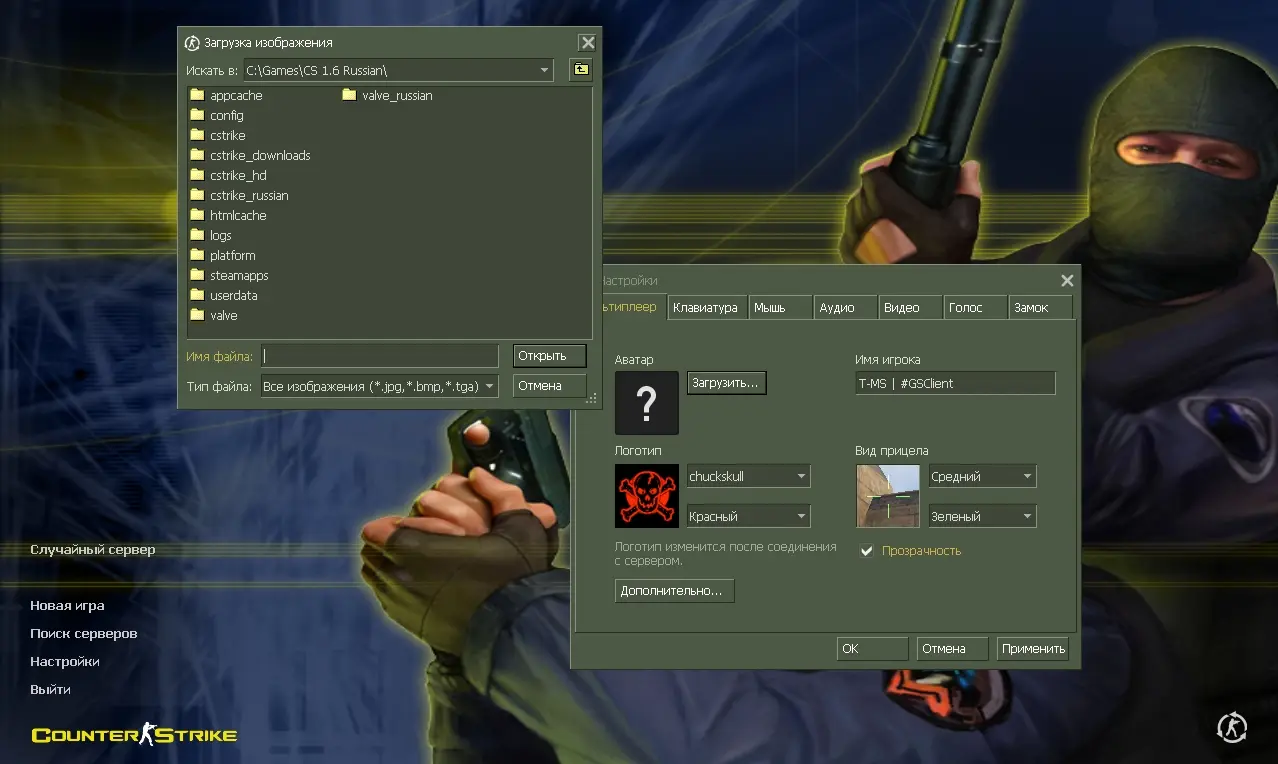This screenshot has width=1278, height=764.
Task: Click the crosshair preview thumbnail
Action: (x=888, y=496)
